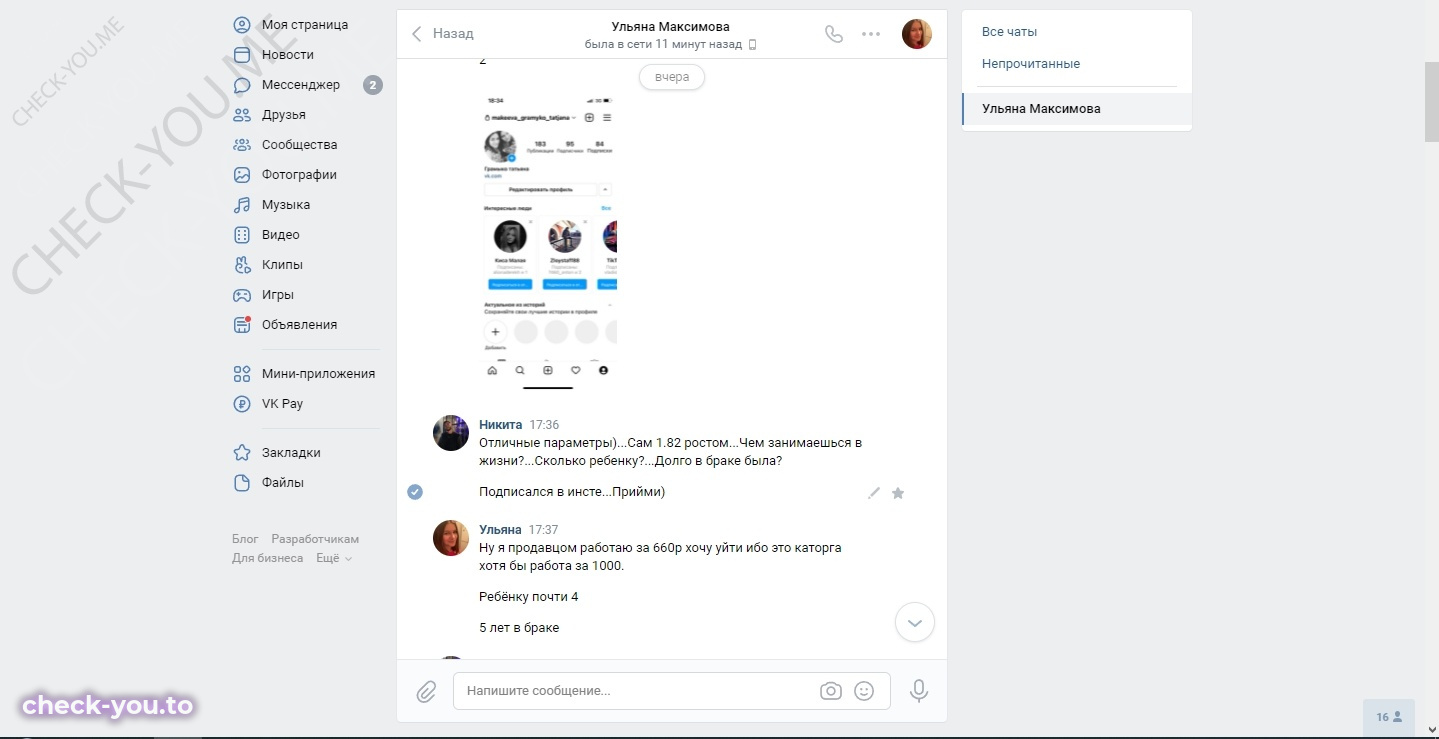Select the 'Ульяна Максимова' chat tab
Image resolution: width=1439 pixels, height=739 pixels.
1077,109
